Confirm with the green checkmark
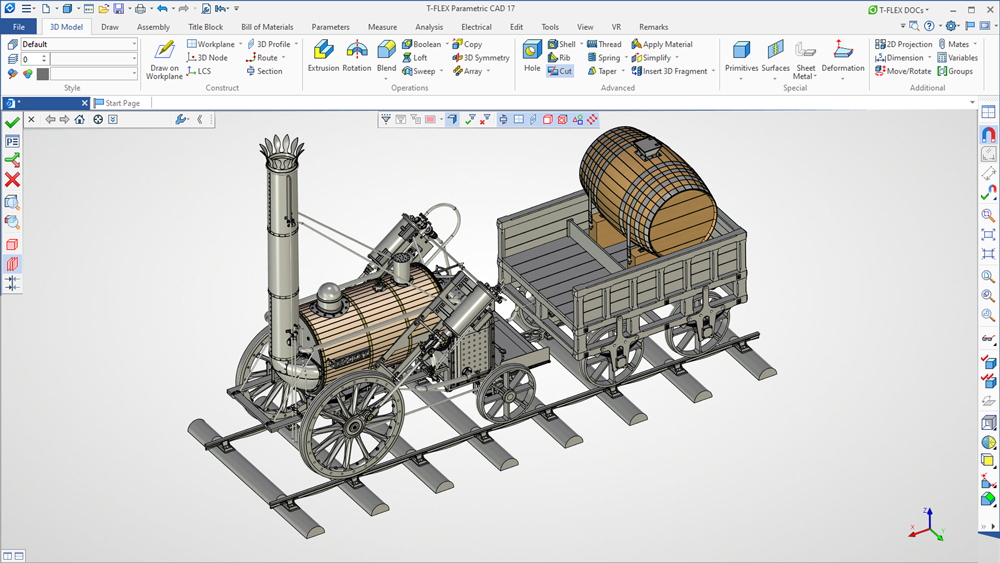 tap(11, 122)
